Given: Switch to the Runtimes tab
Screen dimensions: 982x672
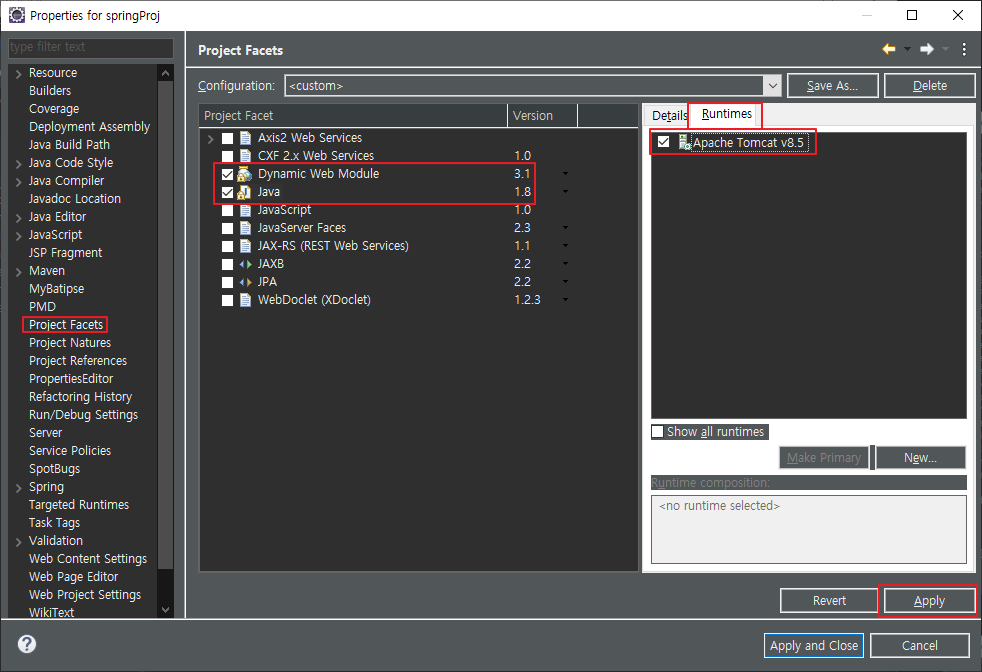Looking at the screenshot, I should click(726, 114).
